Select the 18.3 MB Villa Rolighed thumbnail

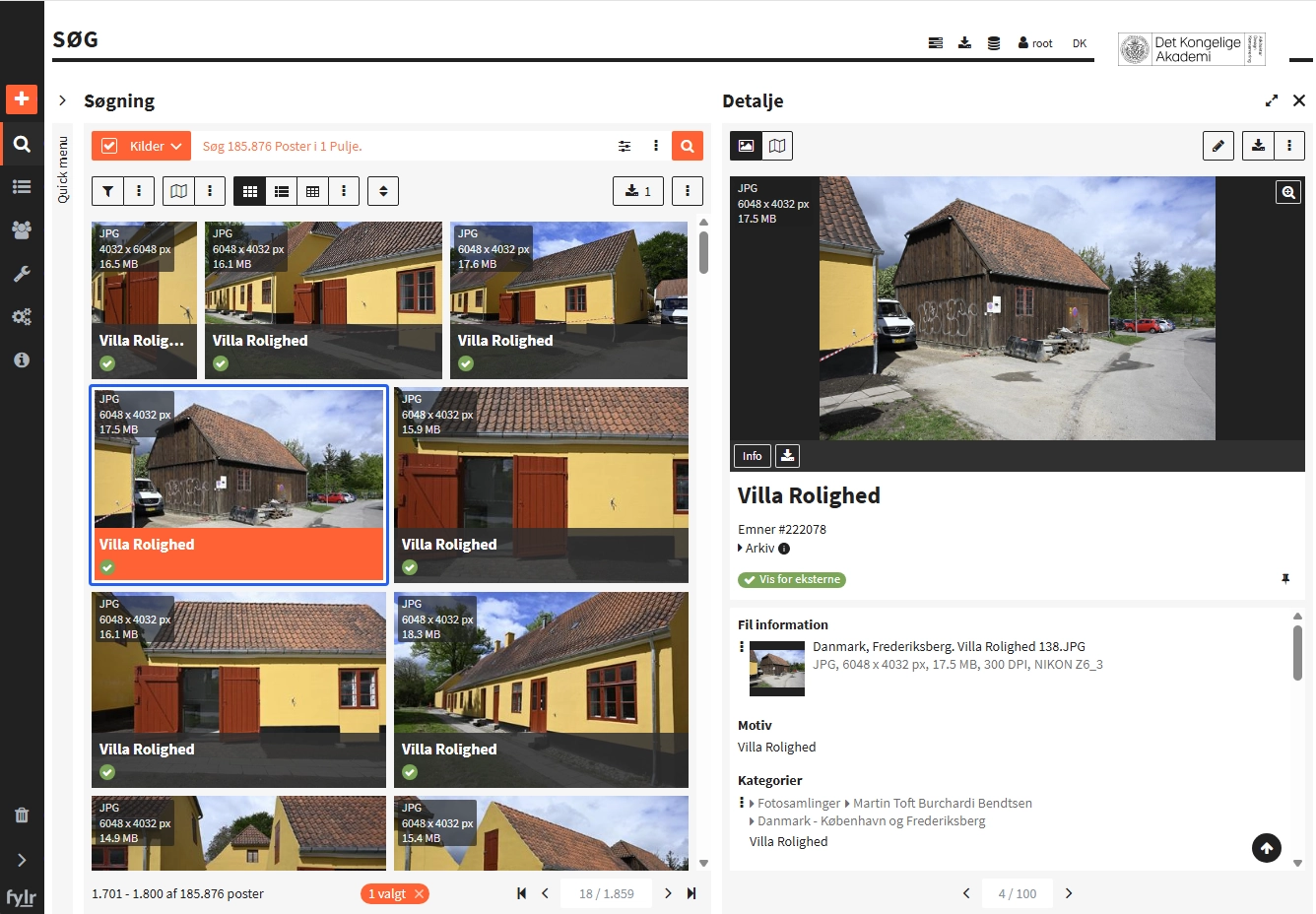point(541,689)
